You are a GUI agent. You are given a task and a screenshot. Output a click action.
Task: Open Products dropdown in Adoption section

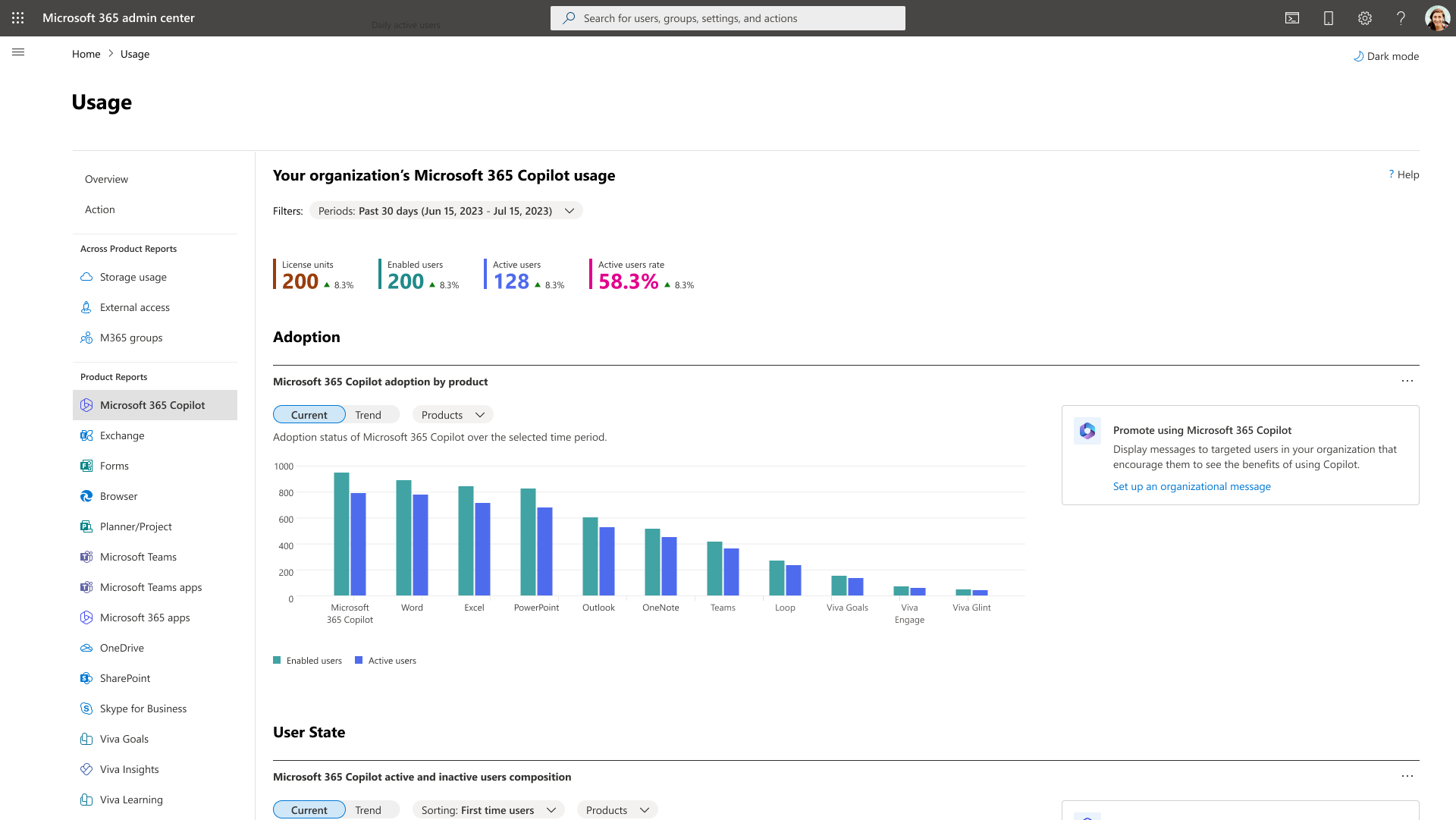[453, 415]
